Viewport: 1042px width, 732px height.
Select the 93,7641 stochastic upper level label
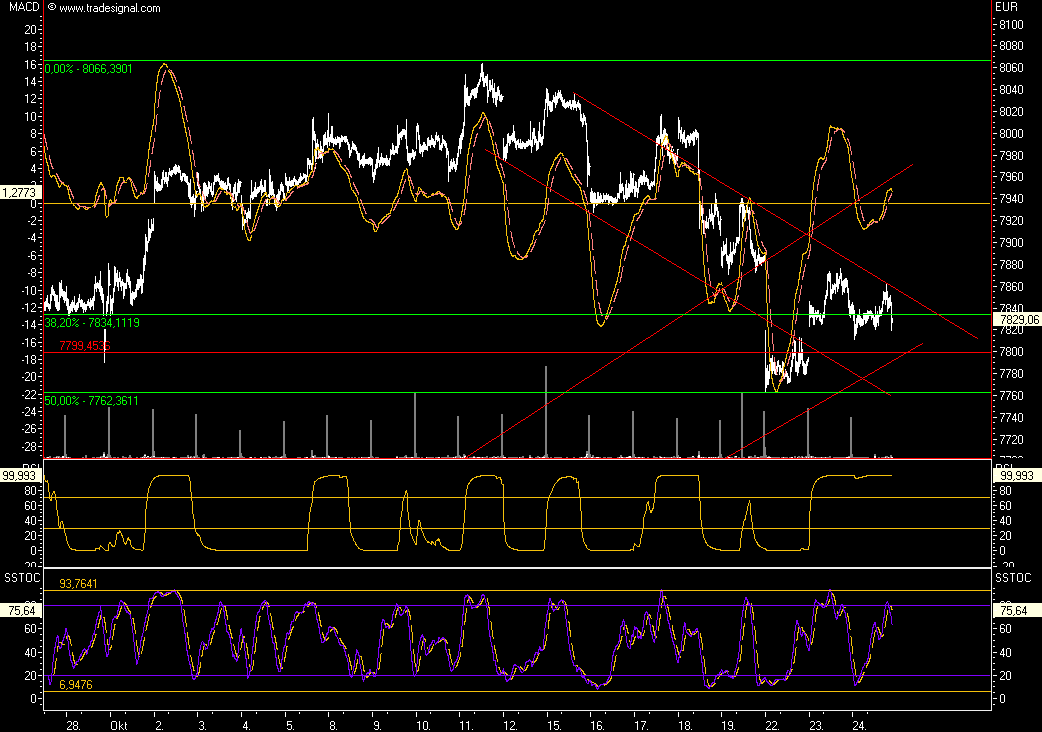point(79,583)
